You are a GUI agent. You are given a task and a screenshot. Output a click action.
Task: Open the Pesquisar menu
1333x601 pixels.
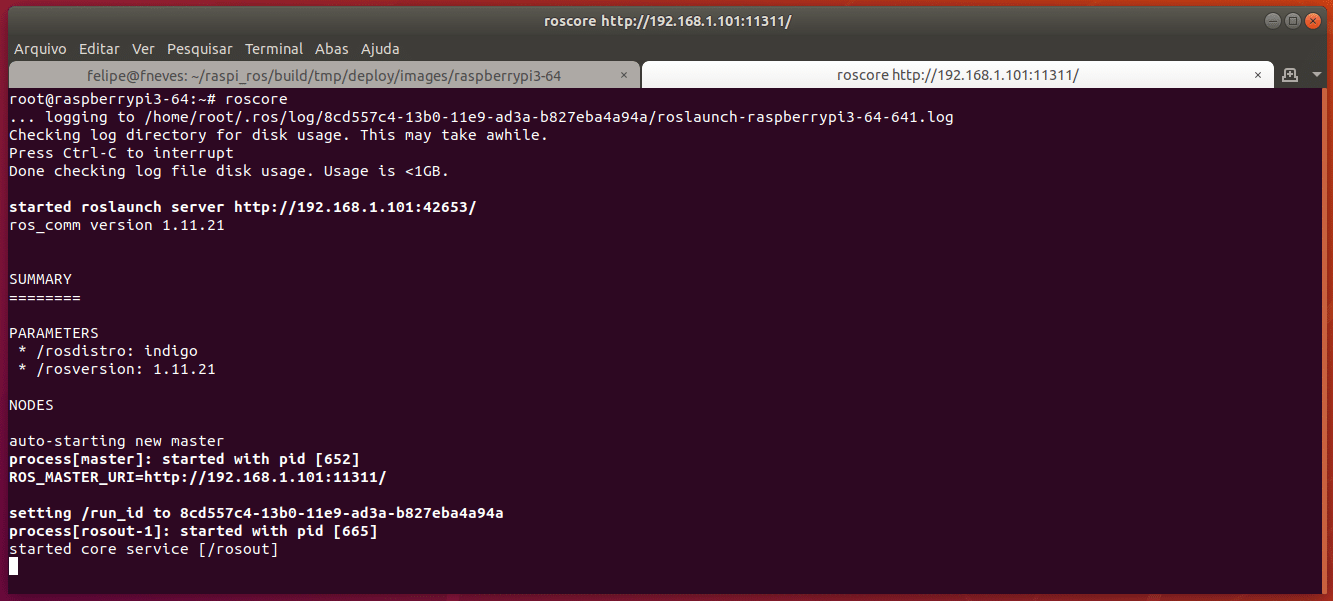coord(200,48)
